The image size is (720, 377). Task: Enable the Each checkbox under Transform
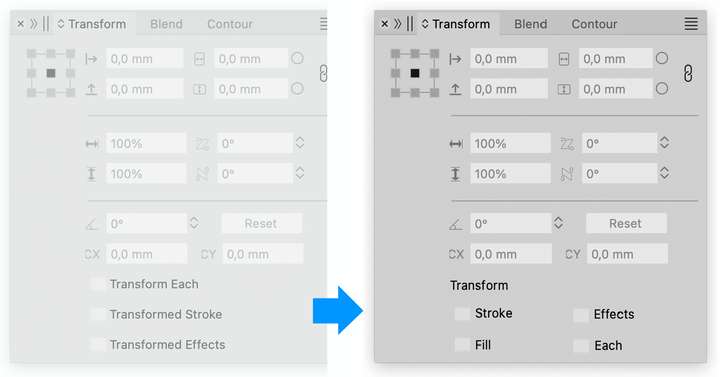tap(581, 345)
